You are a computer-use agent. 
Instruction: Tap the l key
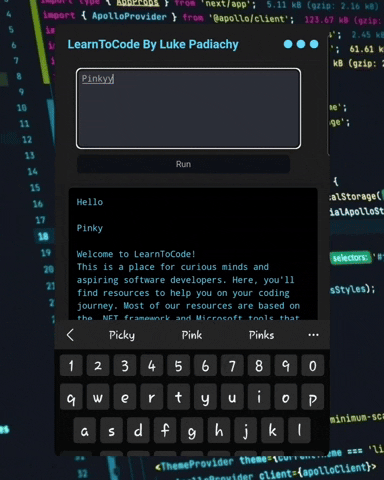tap(299, 430)
